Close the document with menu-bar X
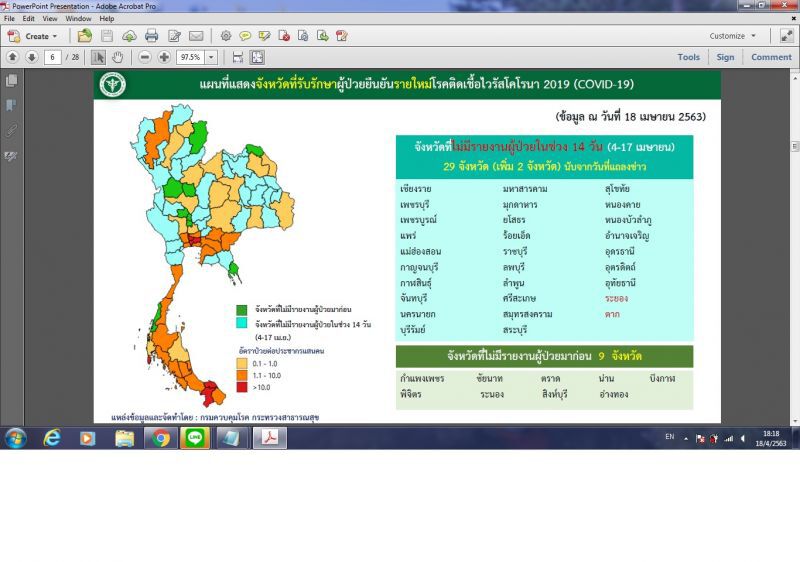 793,18
